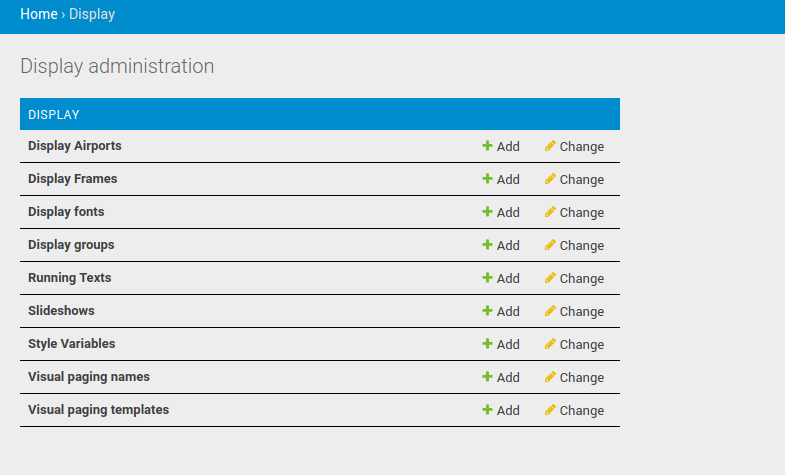The height and width of the screenshot is (475, 785).
Task: Click the DISPLAY section header
Action: click(54, 115)
